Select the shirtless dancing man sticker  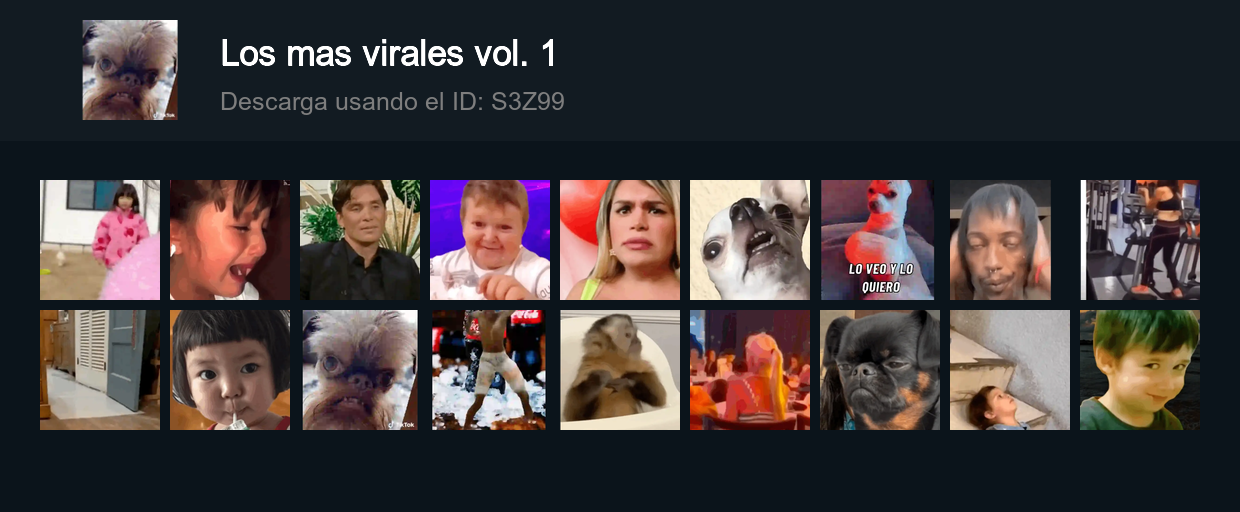tap(489, 370)
